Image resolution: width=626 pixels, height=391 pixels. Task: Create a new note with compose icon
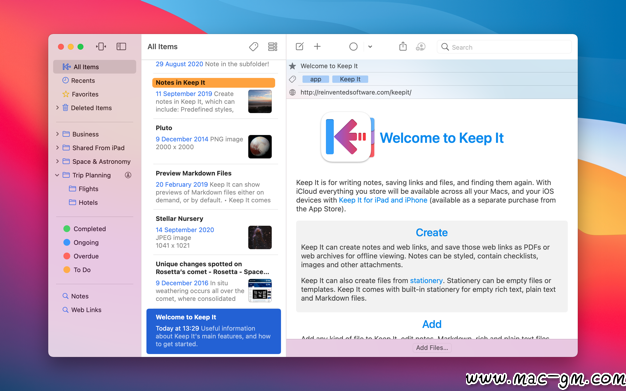(x=299, y=47)
